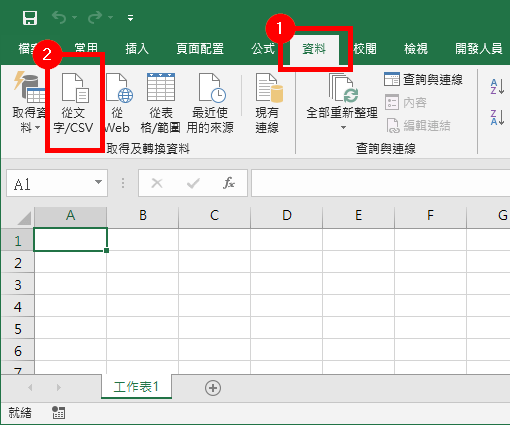This screenshot has height=425, width=510.
Task: Click the Redo arrow icon
Action: [95, 17]
